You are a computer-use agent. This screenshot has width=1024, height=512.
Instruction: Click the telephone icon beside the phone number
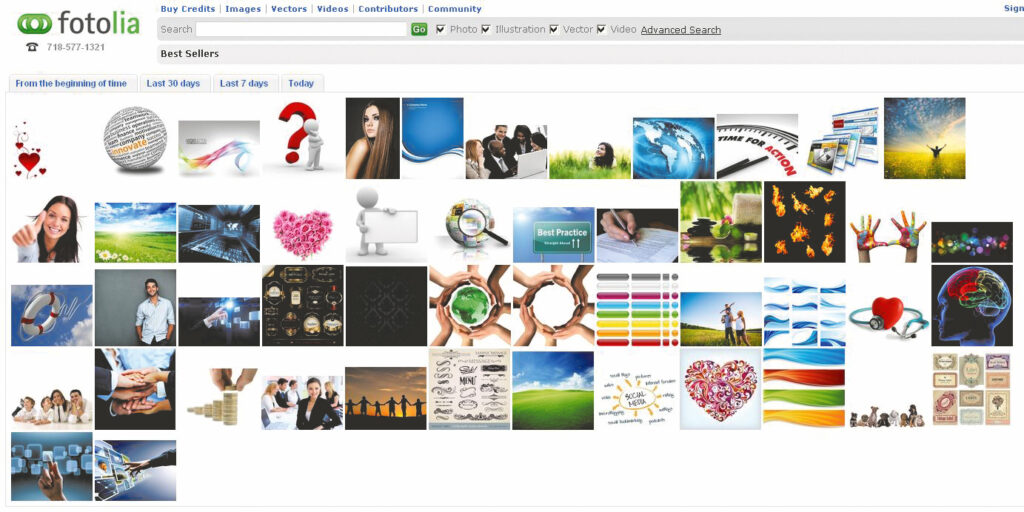tap(32, 47)
